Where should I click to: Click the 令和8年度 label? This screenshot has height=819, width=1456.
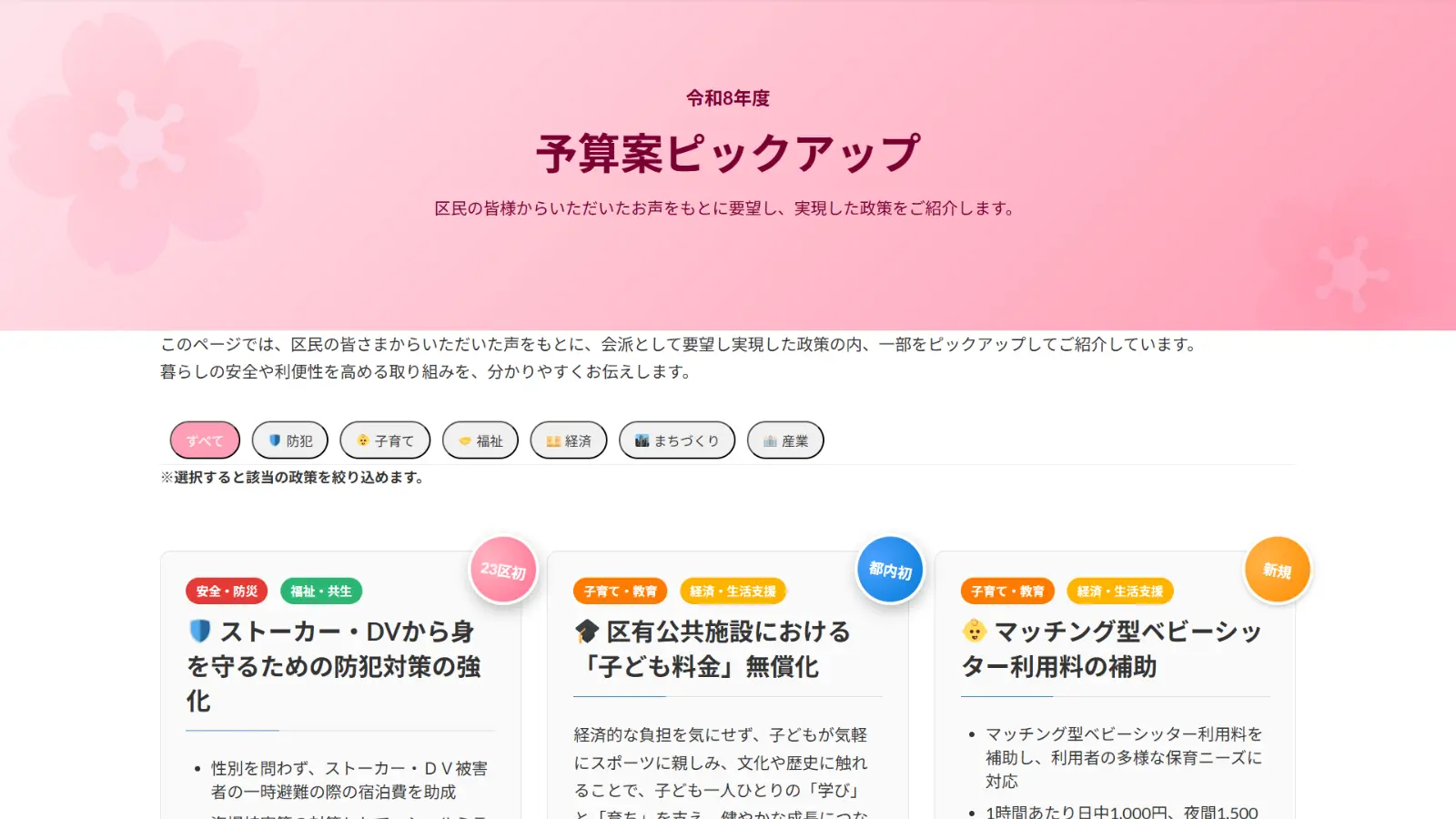pyautogui.click(x=728, y=98)
